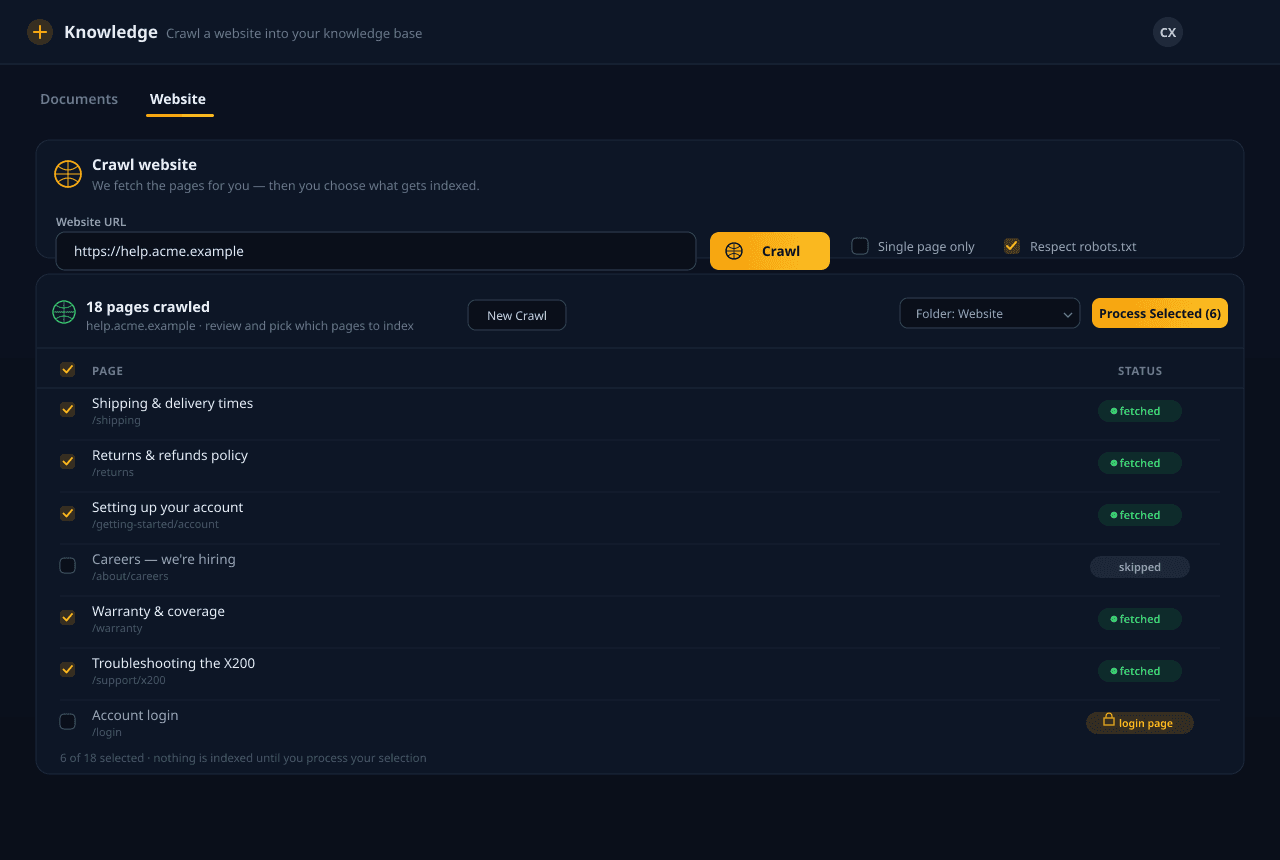Enable Single page only checkbox
The width and height of the screenshot is (1280, 860).
point(860,246)
